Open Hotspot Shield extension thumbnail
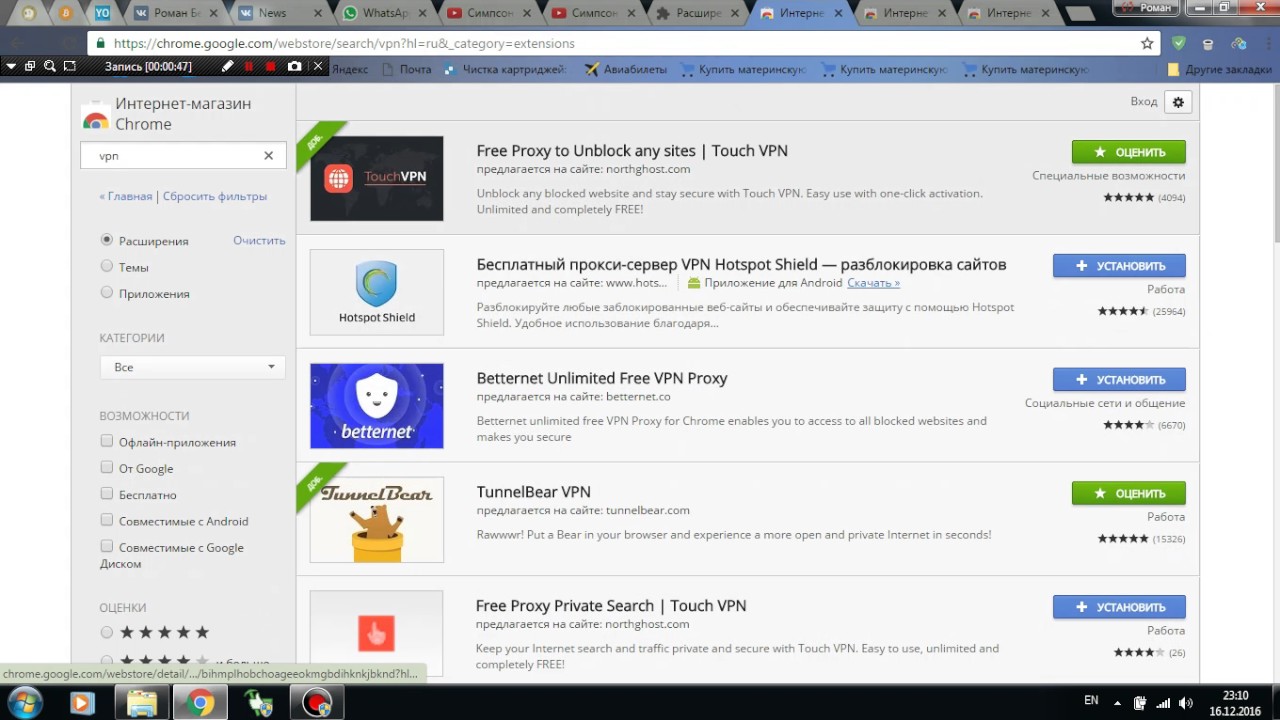Image resolution: width=1280 pixels, height=720 pixels. pyautogui.click(x=377, y=292)
